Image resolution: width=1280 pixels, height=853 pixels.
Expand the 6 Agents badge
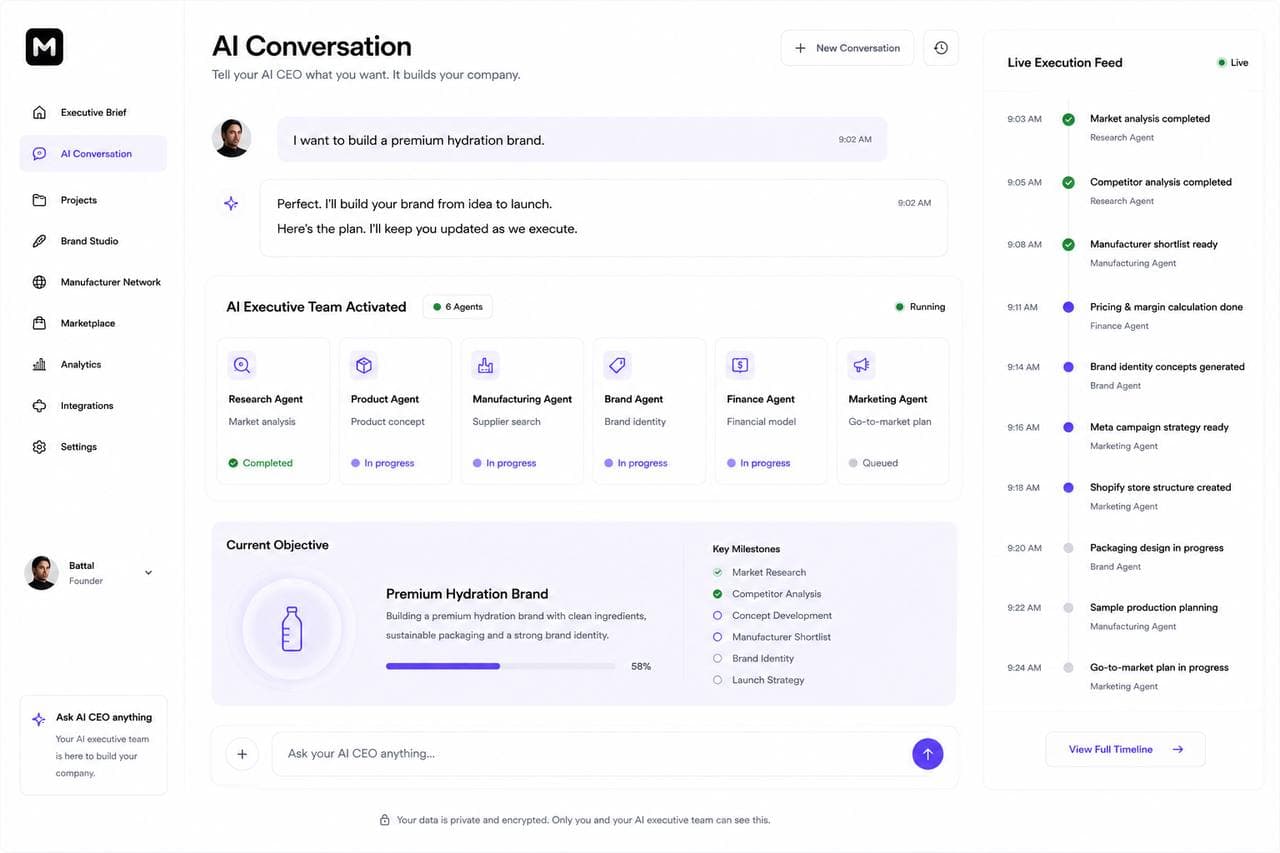coord(458,307)
